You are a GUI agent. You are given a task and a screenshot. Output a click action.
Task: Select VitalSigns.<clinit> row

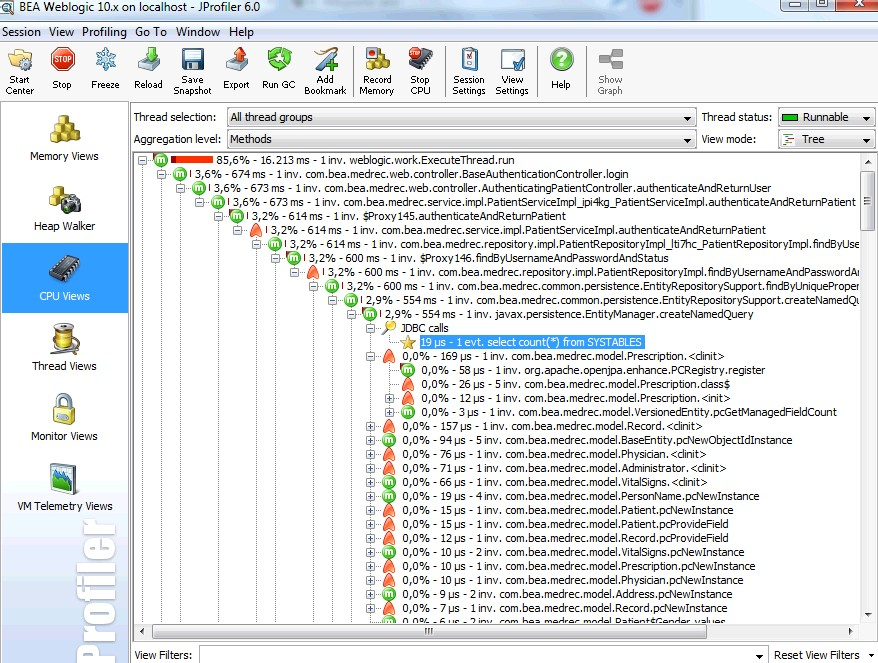(x=554, y=482)
